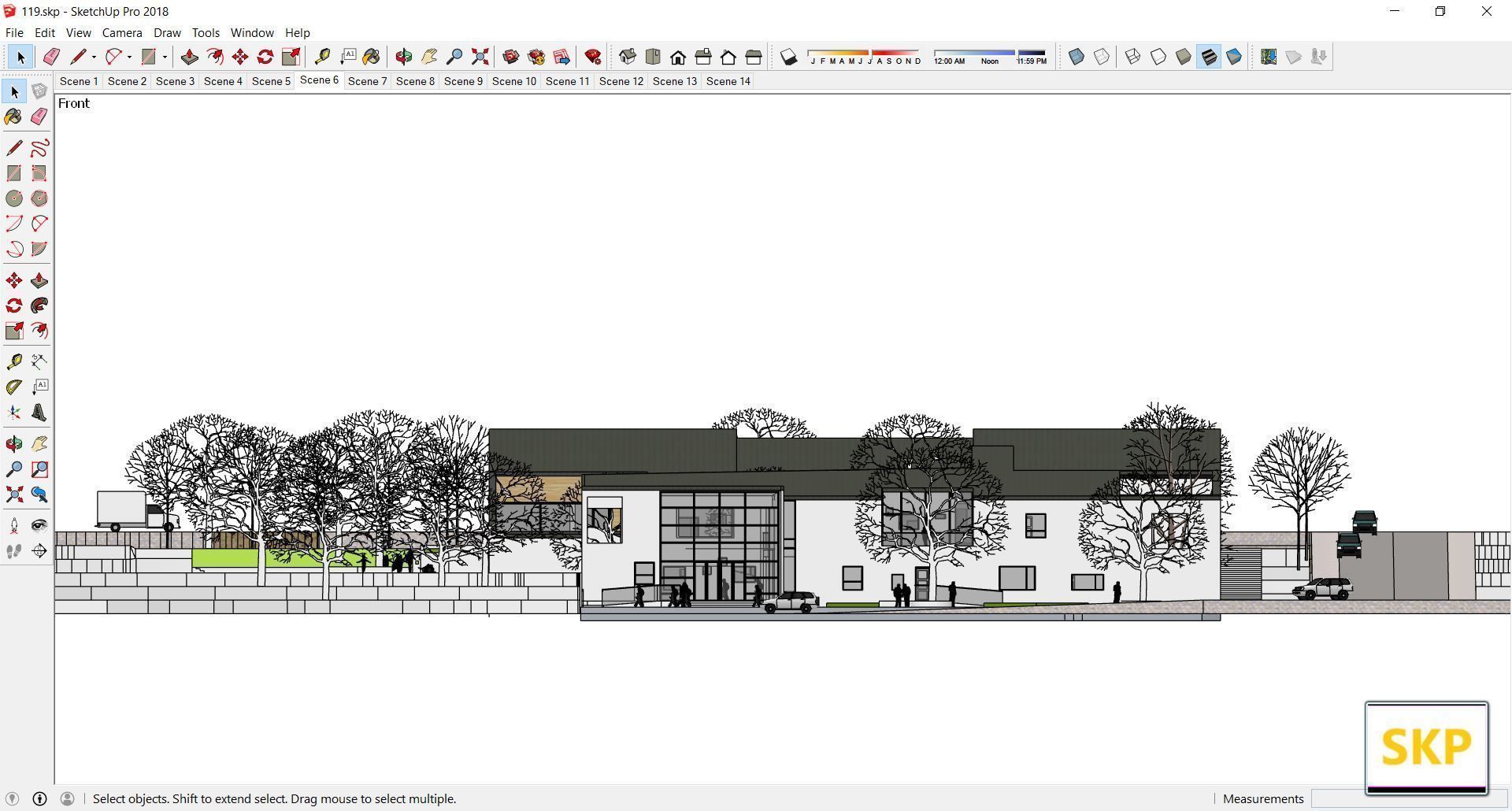The height and width of the screenshot is (811, 1512).
Task: Expand the Line tool dropdown arrow
Action: [94, 57]
